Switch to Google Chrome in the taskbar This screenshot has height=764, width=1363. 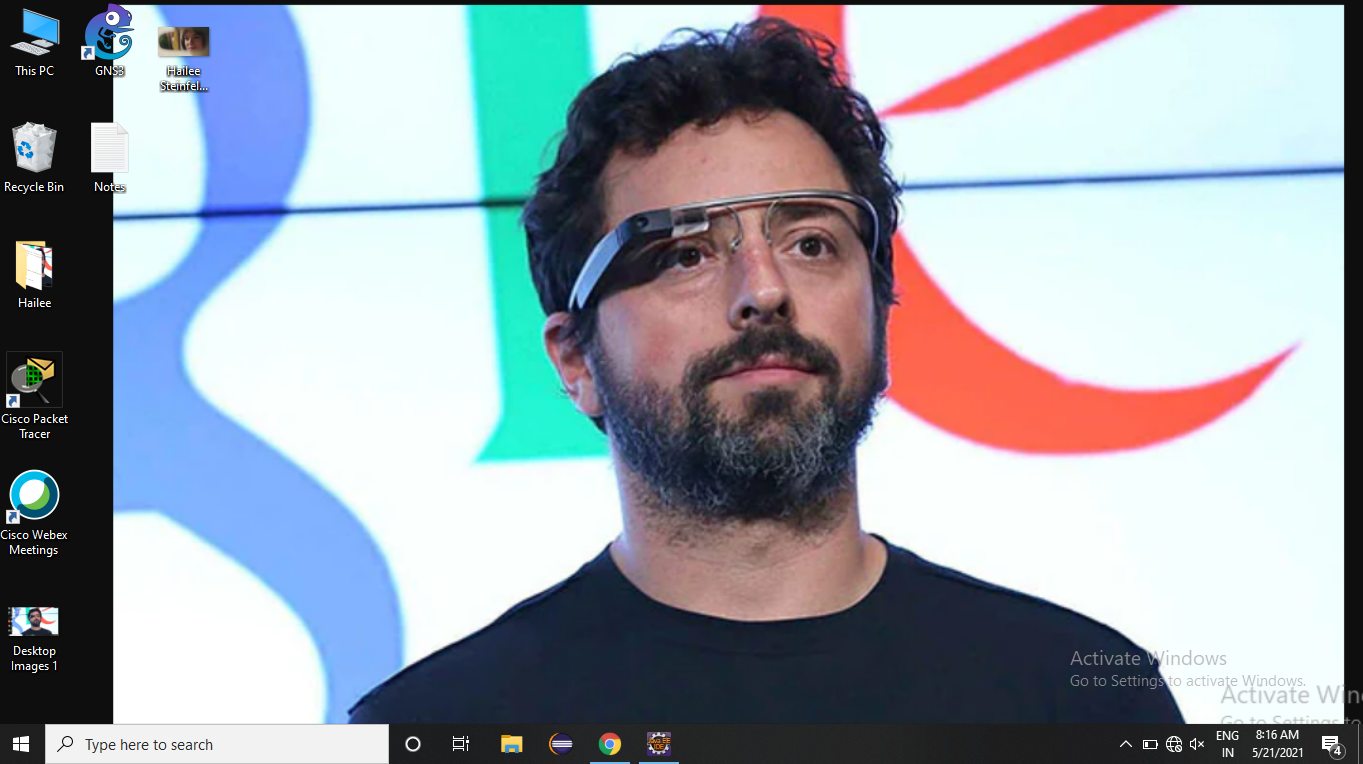610,744
